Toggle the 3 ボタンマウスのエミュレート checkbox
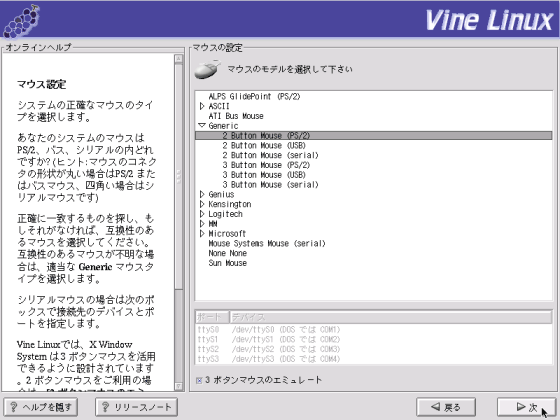560x420 pixels. (x=199, y=380)
